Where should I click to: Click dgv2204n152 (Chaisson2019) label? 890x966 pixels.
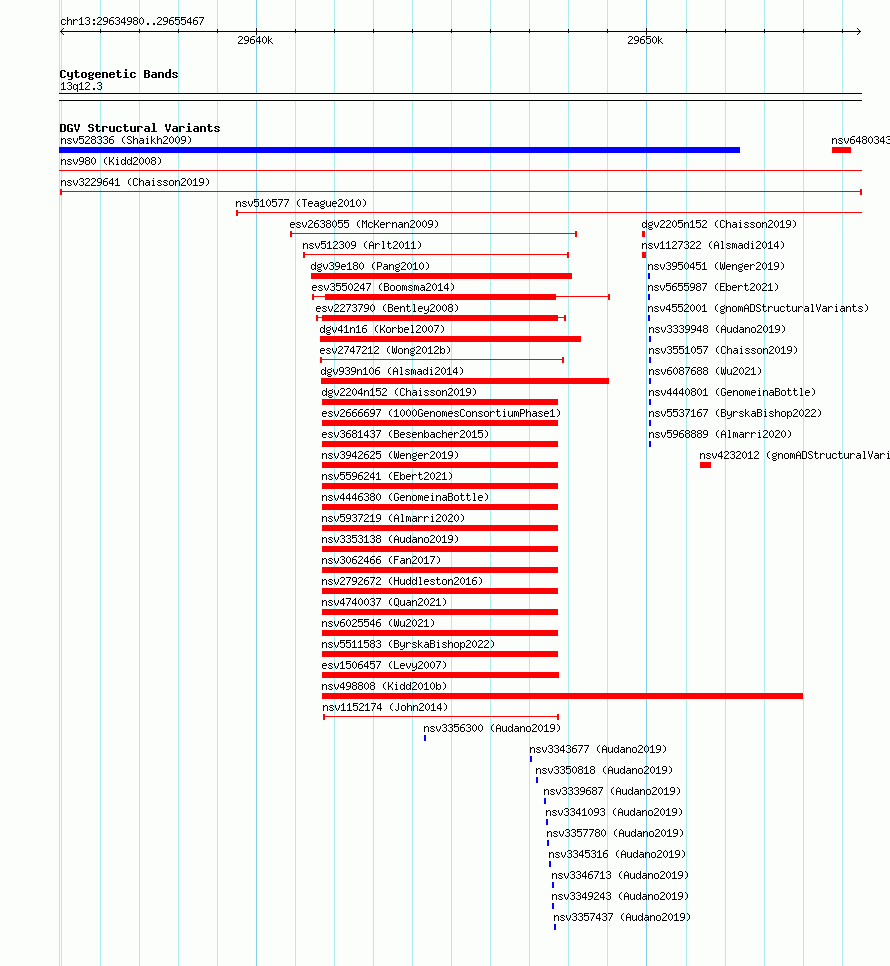399,392
